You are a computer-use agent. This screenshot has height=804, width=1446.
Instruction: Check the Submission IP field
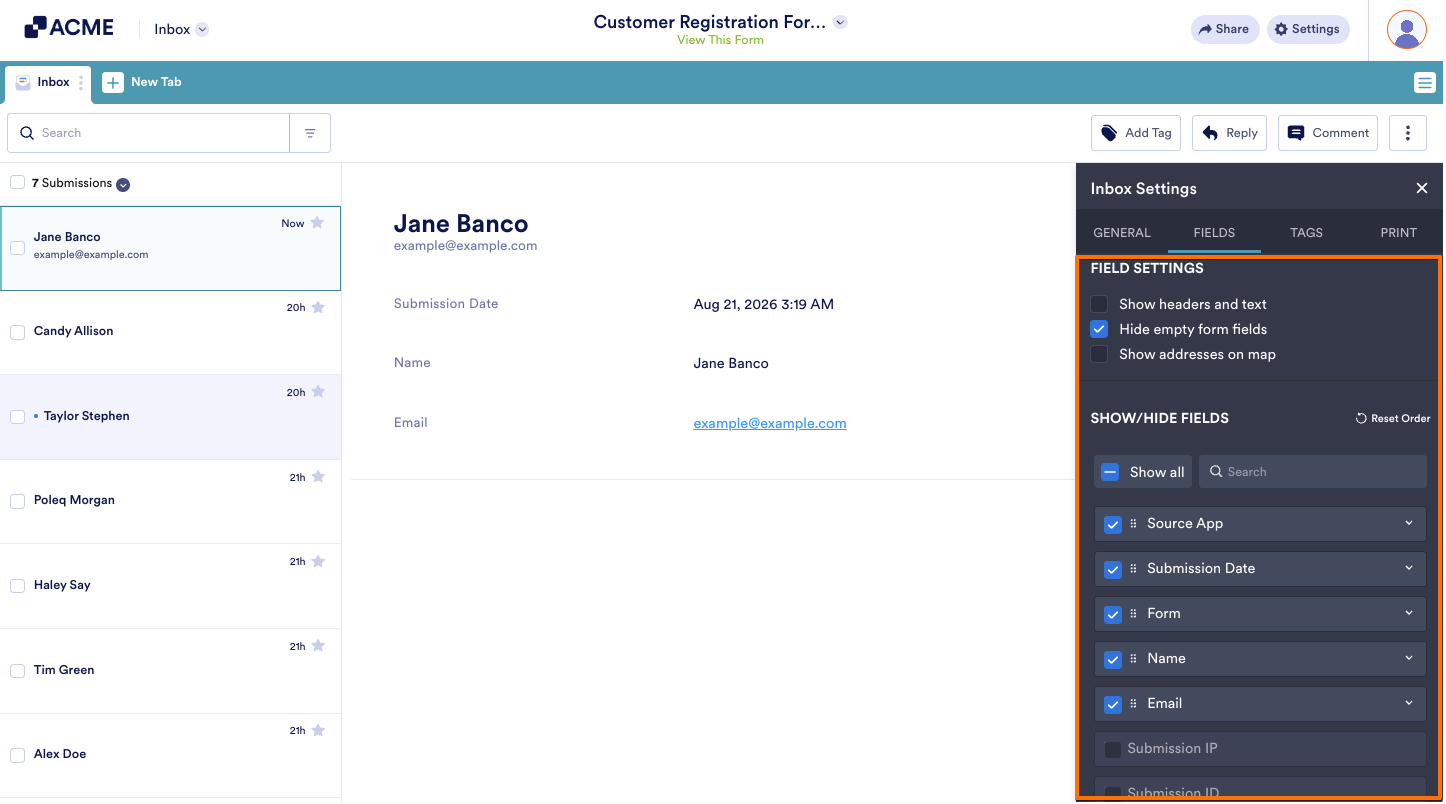[x=1113, y=749]
